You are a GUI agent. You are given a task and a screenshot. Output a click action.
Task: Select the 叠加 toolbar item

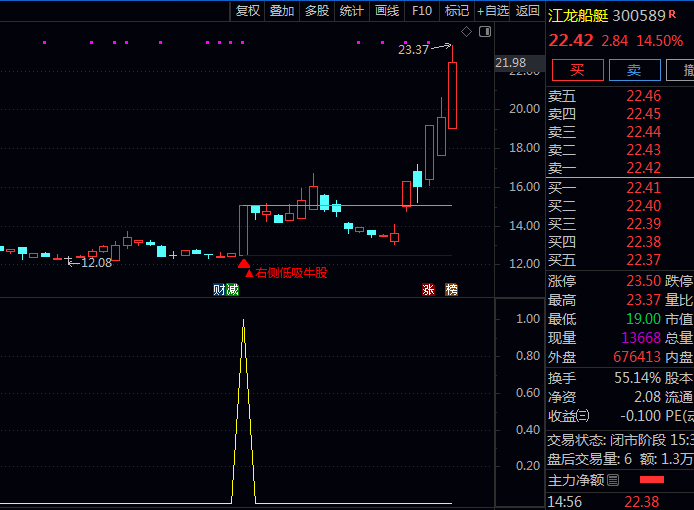282,11
